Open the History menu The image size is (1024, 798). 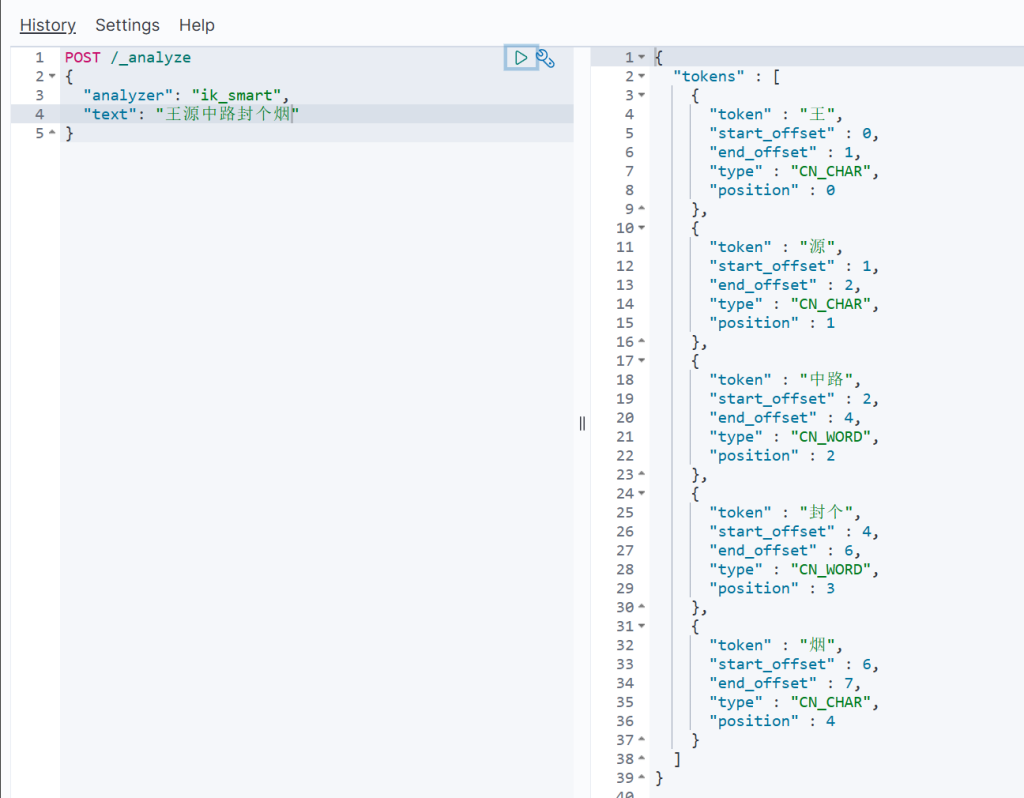pyautogui.click(x=48, y=25)
